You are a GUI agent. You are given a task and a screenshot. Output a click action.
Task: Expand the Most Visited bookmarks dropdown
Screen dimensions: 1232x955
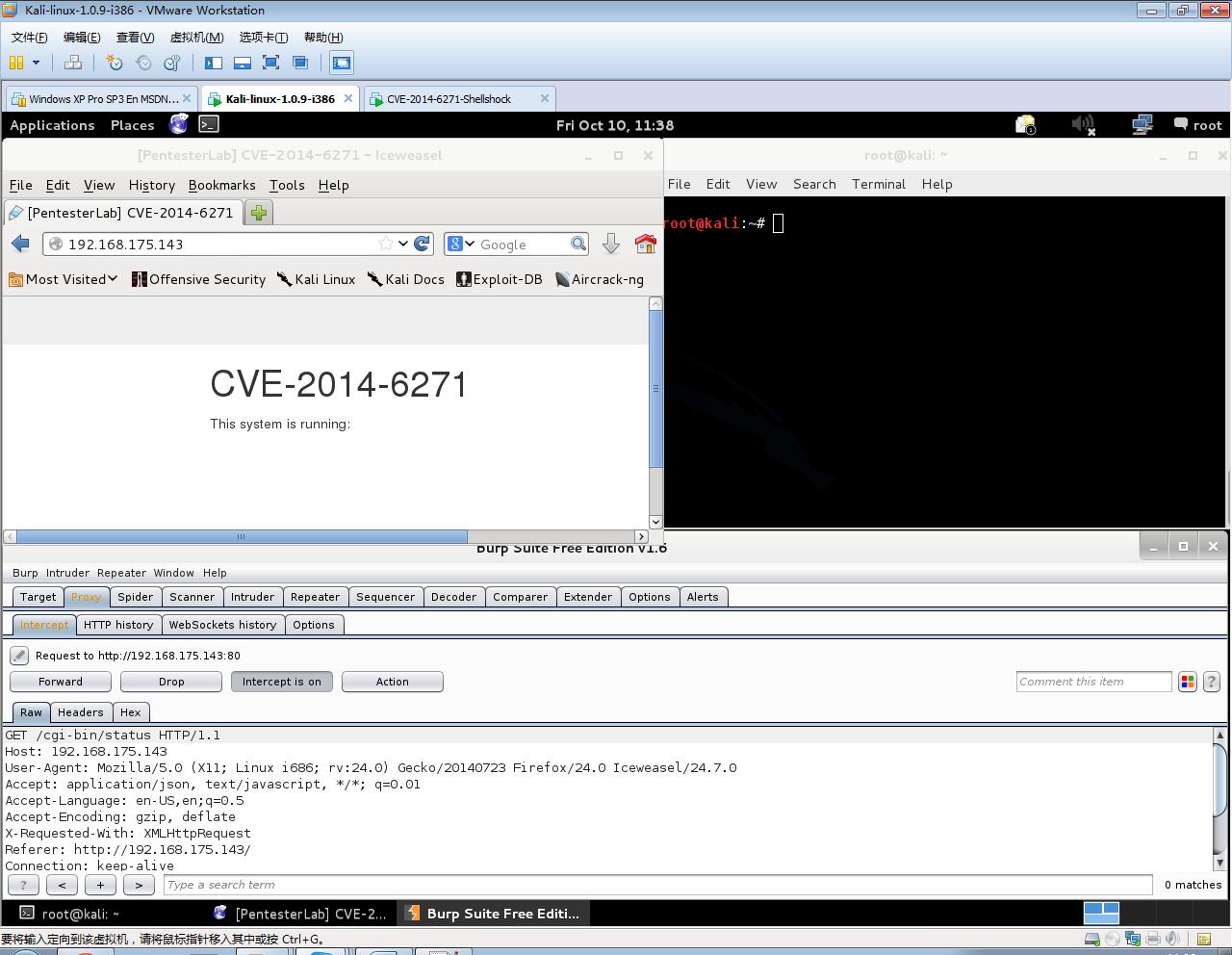click(64, 279)
